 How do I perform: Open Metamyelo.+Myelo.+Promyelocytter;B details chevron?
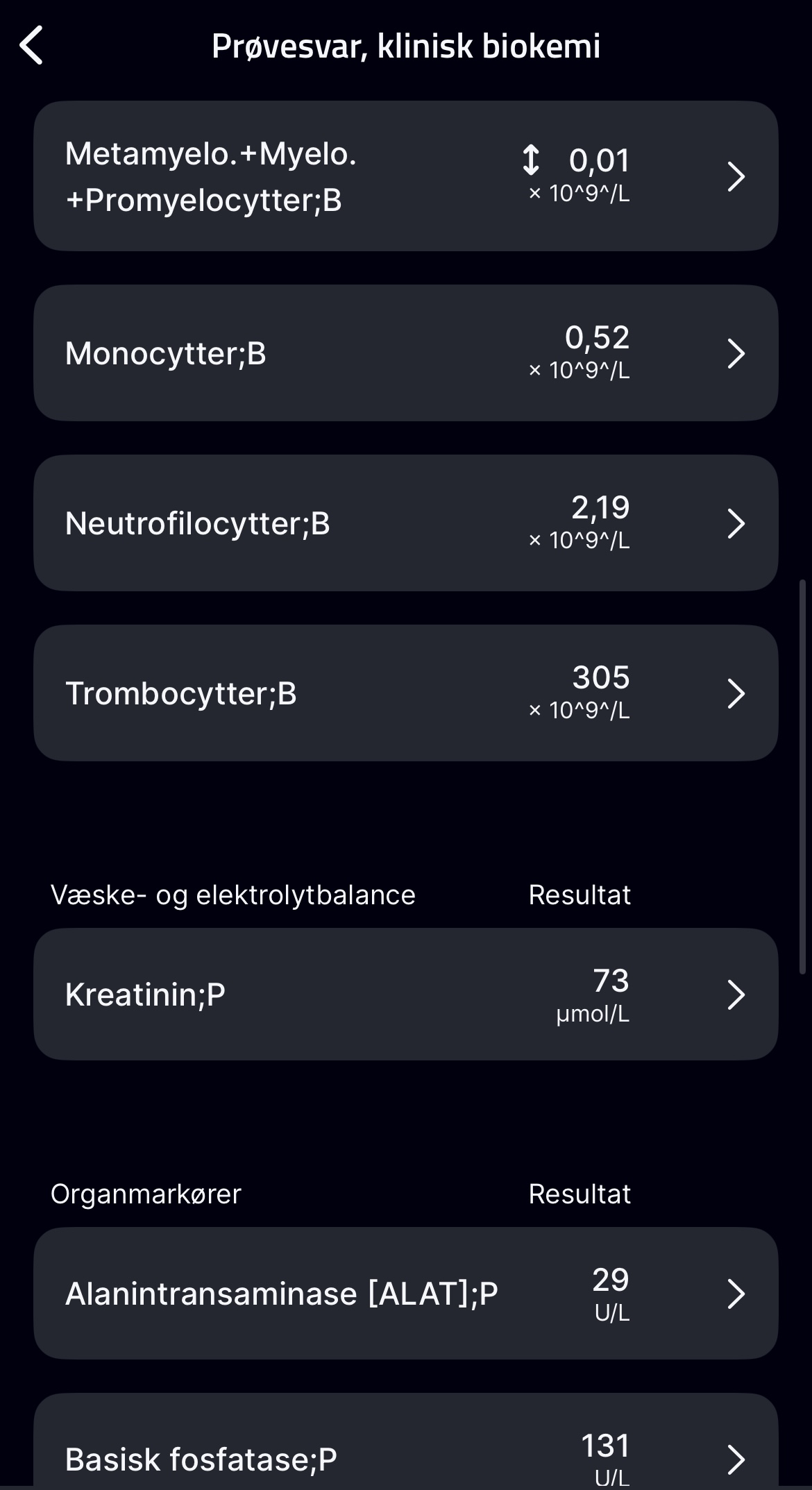[736, 176]
